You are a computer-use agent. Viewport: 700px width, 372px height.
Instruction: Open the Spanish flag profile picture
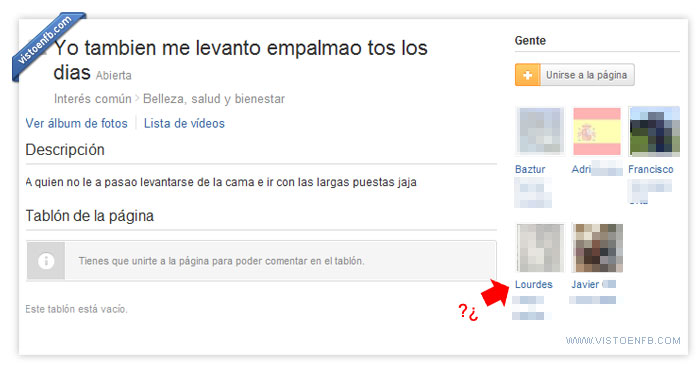(597, 131)
